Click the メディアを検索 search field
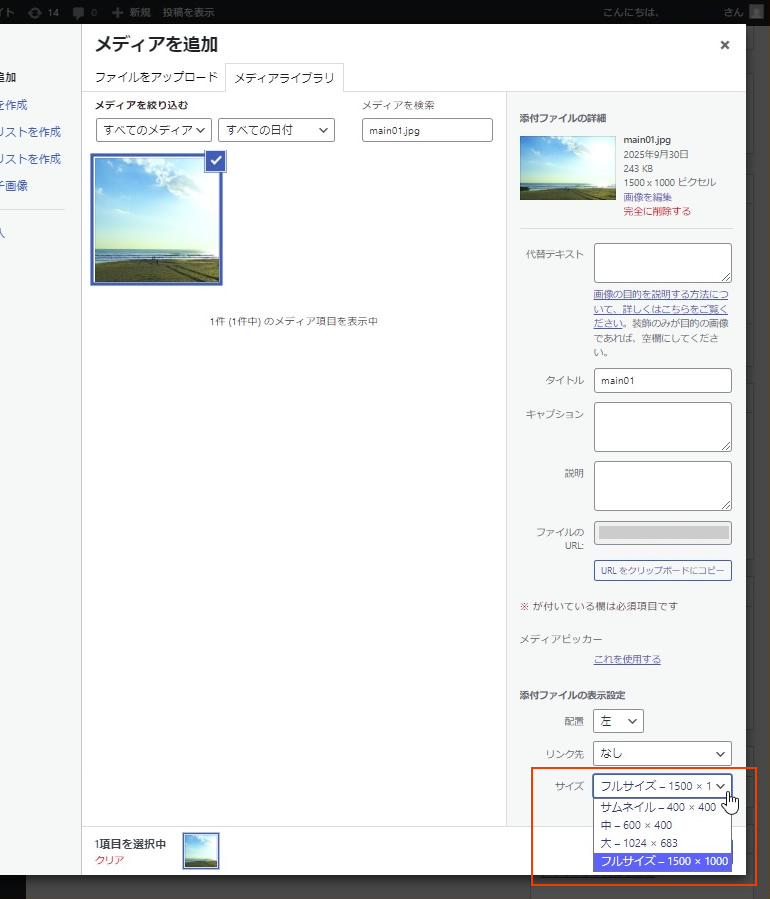Image resolution: width=770 pixels, height=899 pixels. coord(427,130)
